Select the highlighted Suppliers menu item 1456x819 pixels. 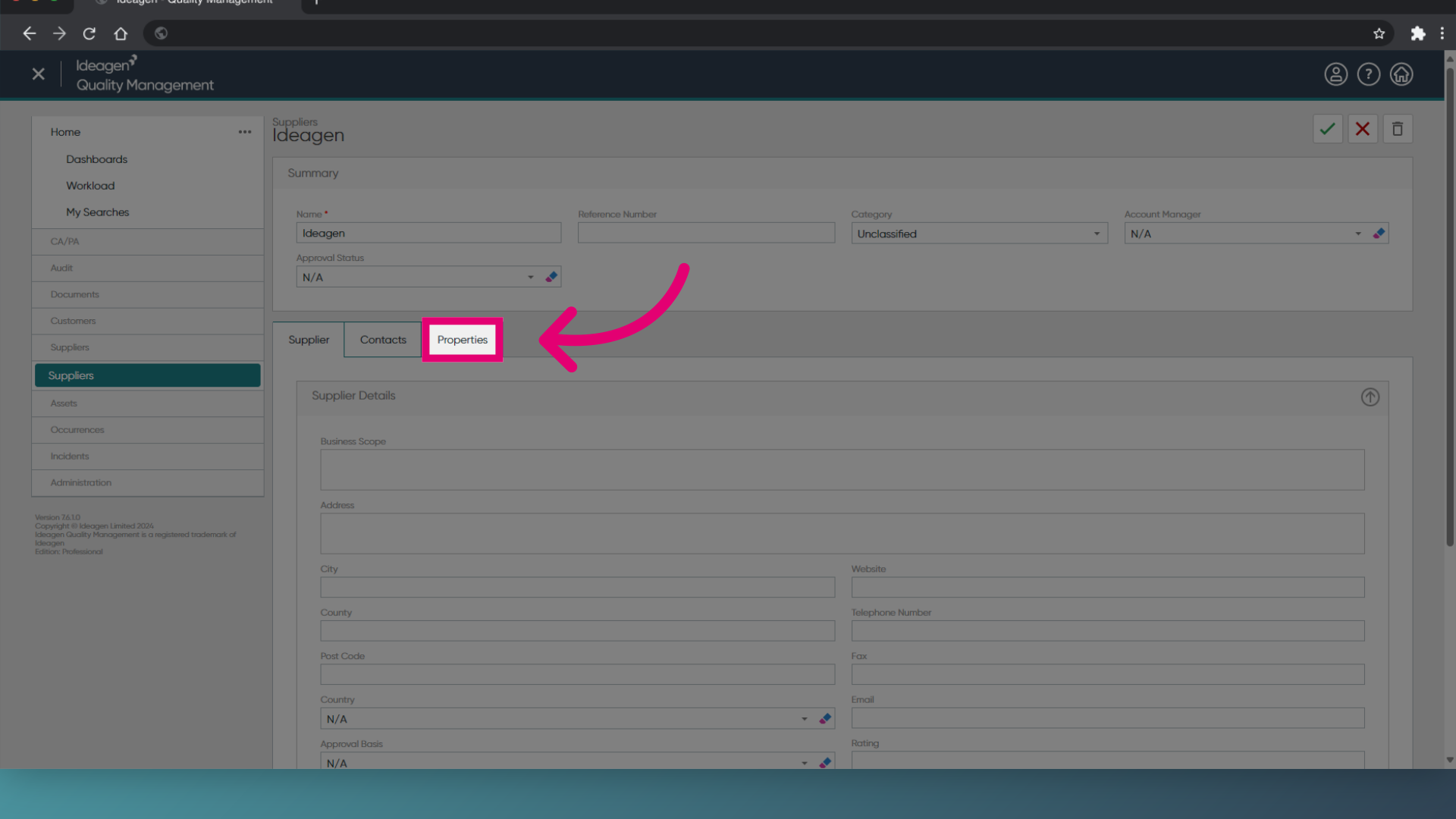pos(148,375)
